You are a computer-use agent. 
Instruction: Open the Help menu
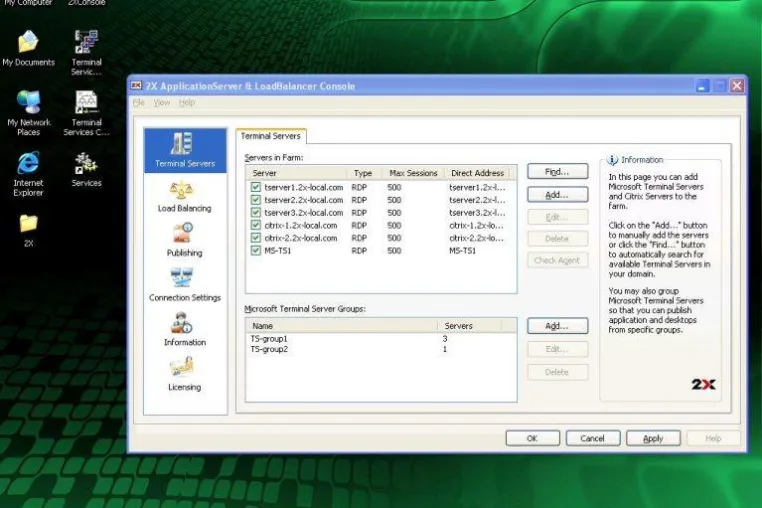click(187, 103)
